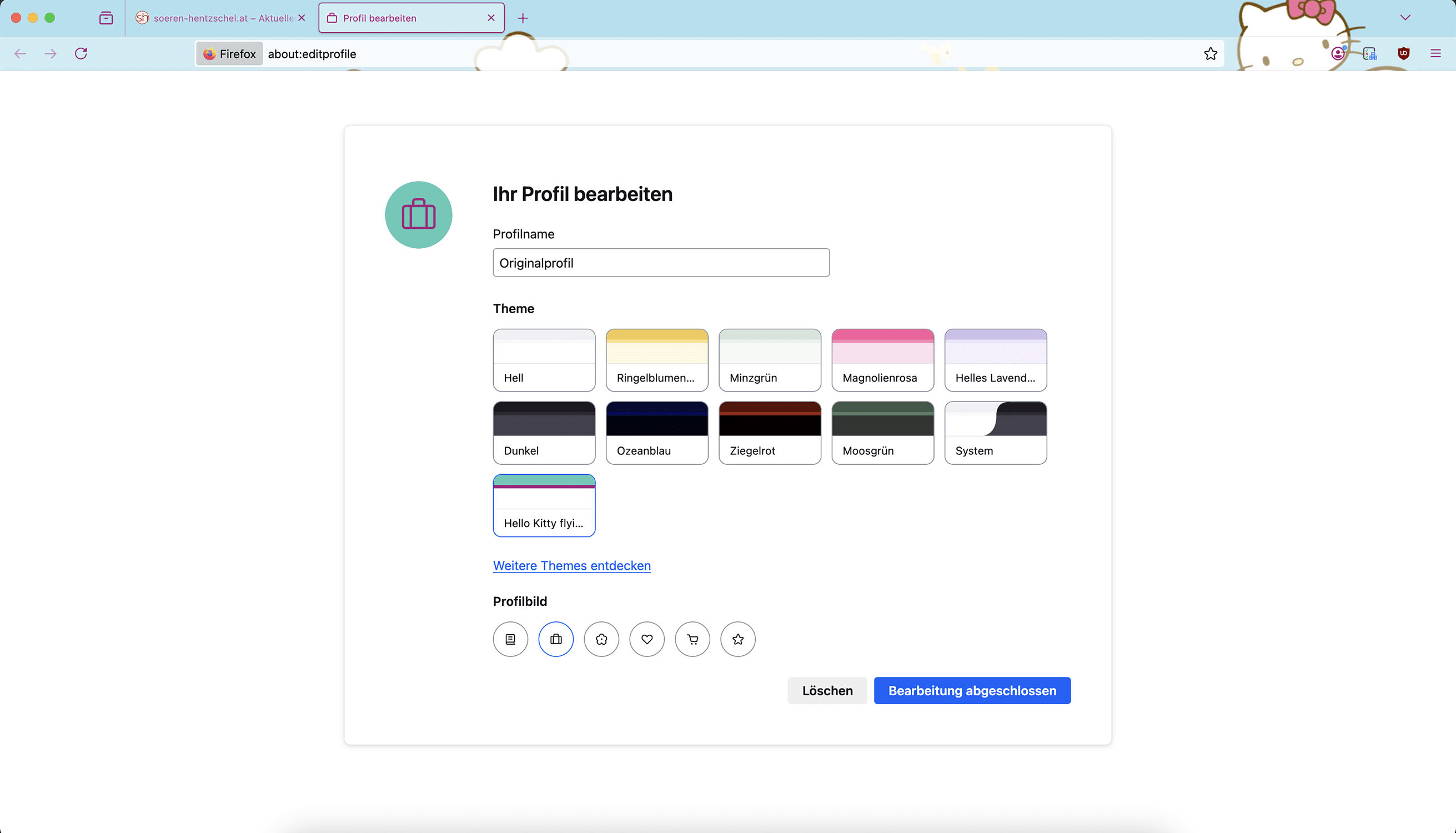1456x833 pixels.
Task: Click the Löschen button
Action: (x=827, y=690)
